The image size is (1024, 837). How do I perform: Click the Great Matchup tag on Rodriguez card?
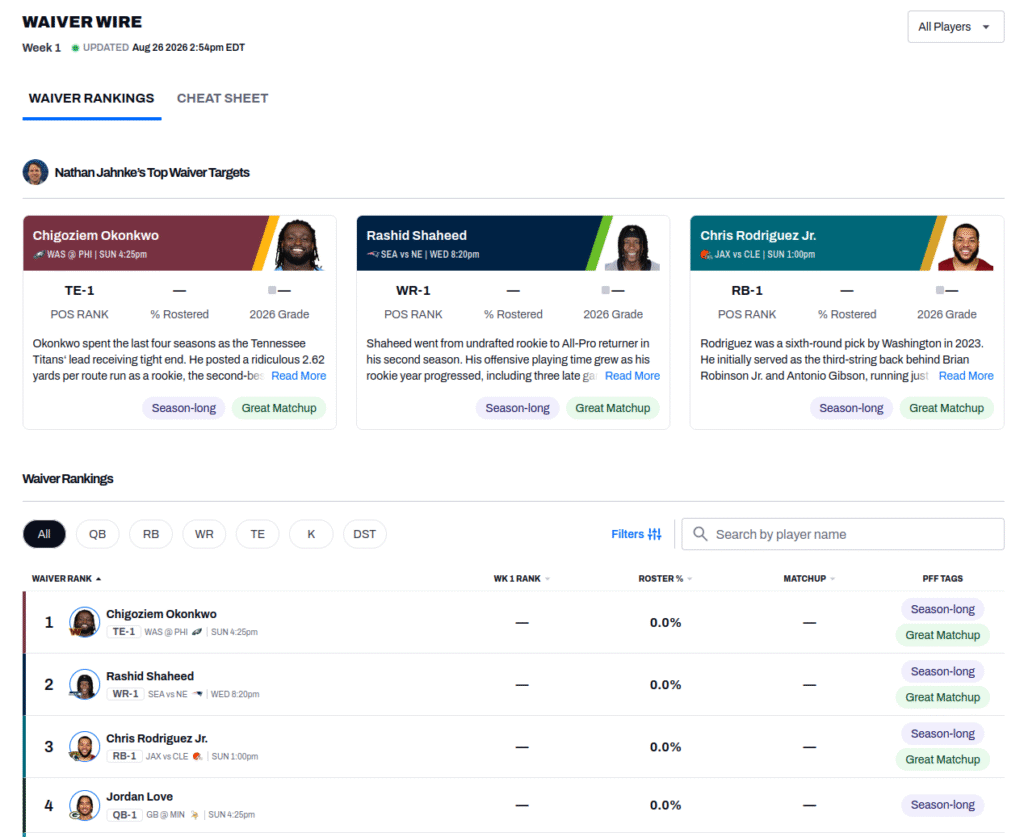(x=946, y=408)
